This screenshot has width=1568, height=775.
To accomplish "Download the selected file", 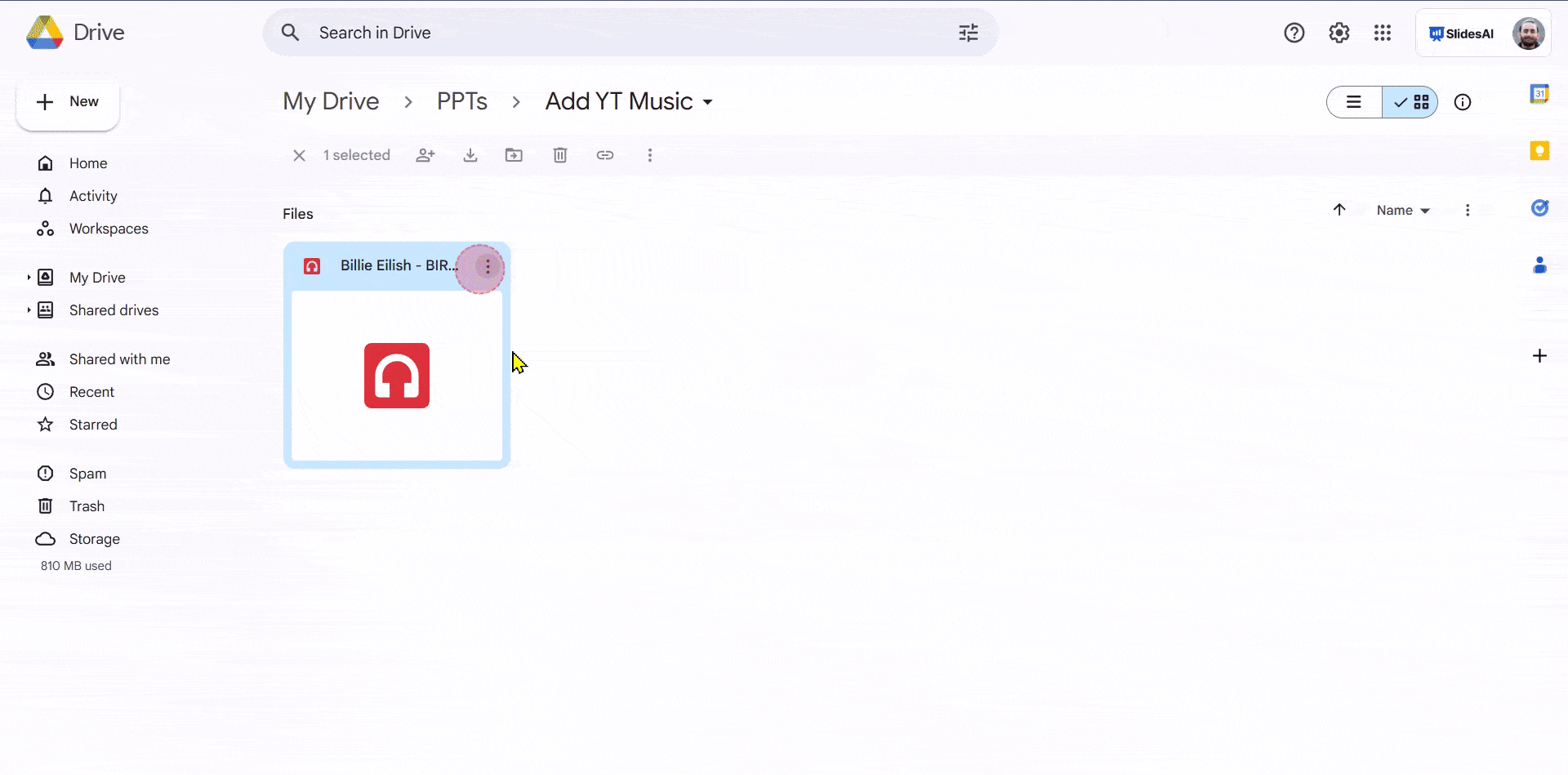I will [470, 154].
